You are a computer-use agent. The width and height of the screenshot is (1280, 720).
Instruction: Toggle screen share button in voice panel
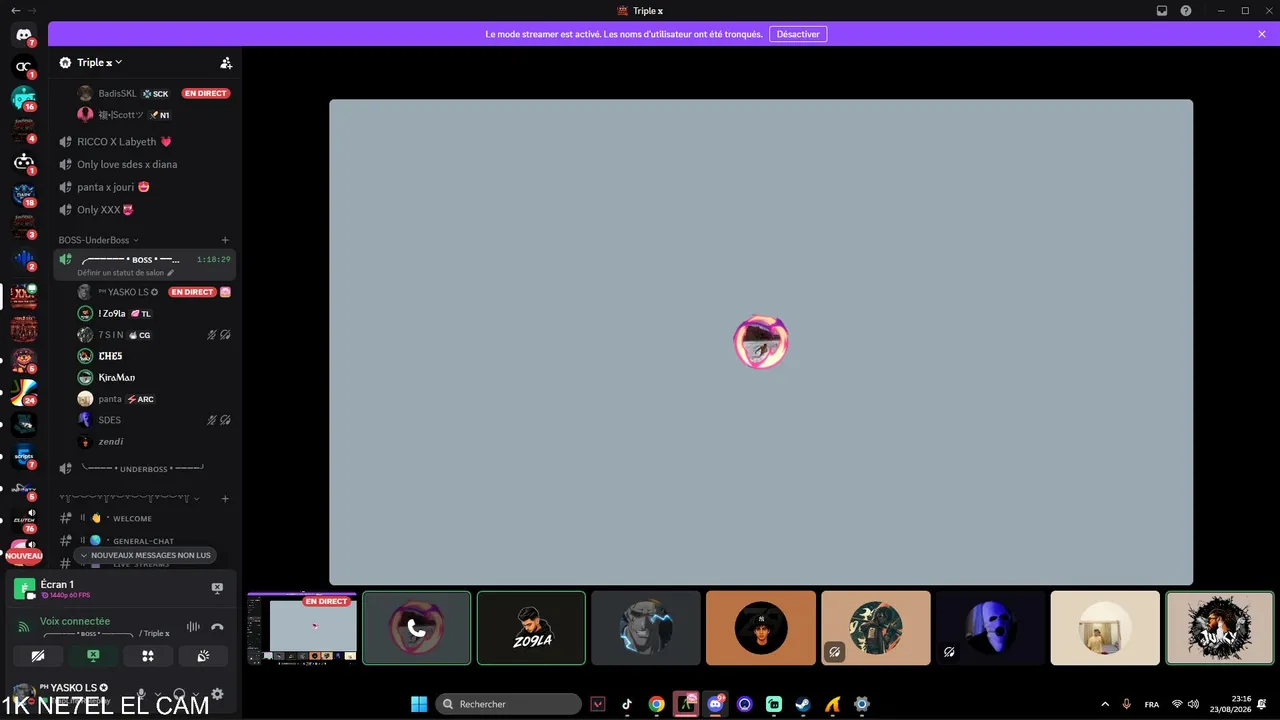(x=93, y=656)
